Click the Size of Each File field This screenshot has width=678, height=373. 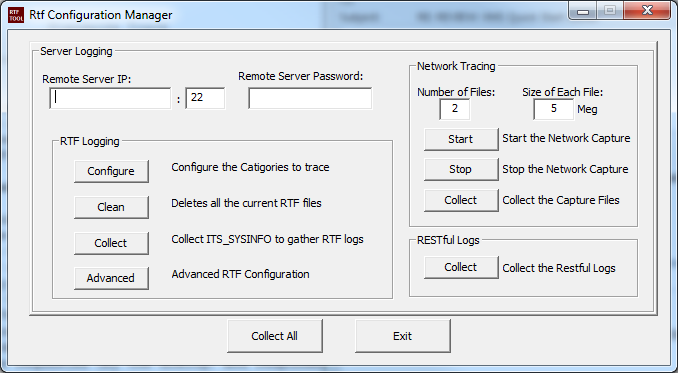click(553, 109)
